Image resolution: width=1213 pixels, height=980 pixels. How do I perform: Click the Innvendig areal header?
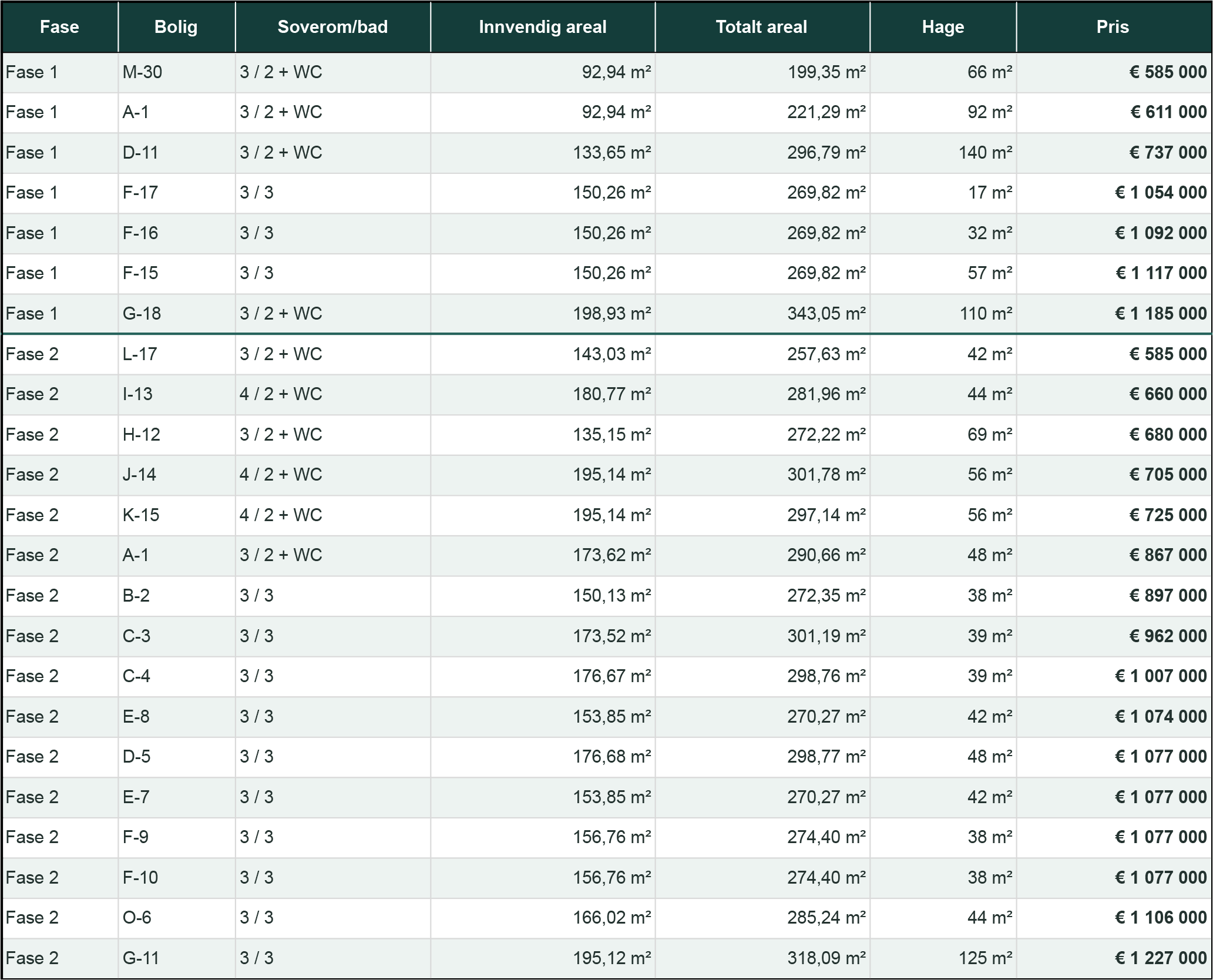pos(543,27)
